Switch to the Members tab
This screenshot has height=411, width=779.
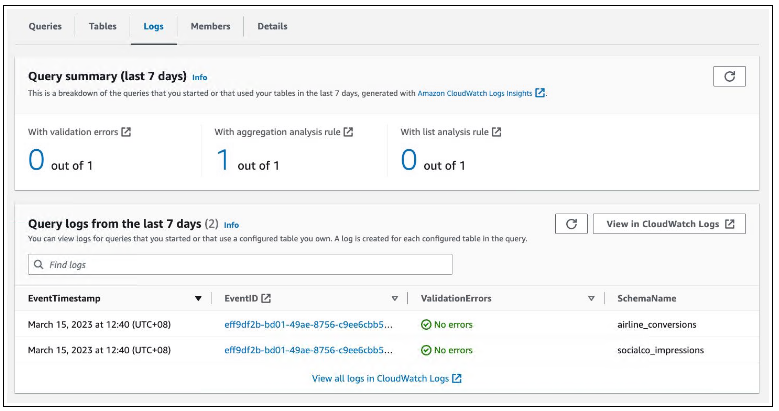coord(210,26)
